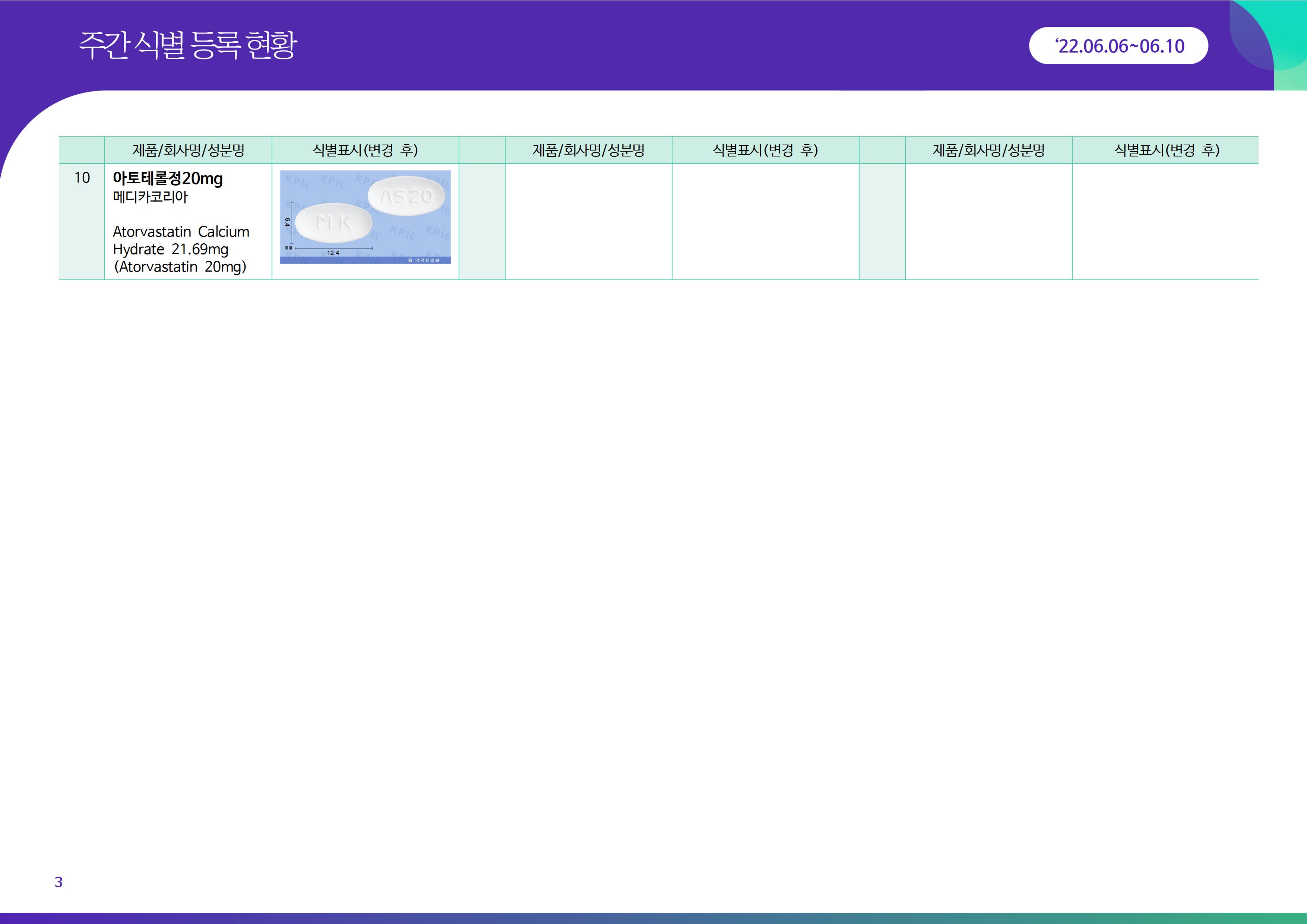Click the Atorvastatin Calcium Hydrate 21.69mg text
The image size is (1307, 924).
pyautogui.click(x=181, y=240)
